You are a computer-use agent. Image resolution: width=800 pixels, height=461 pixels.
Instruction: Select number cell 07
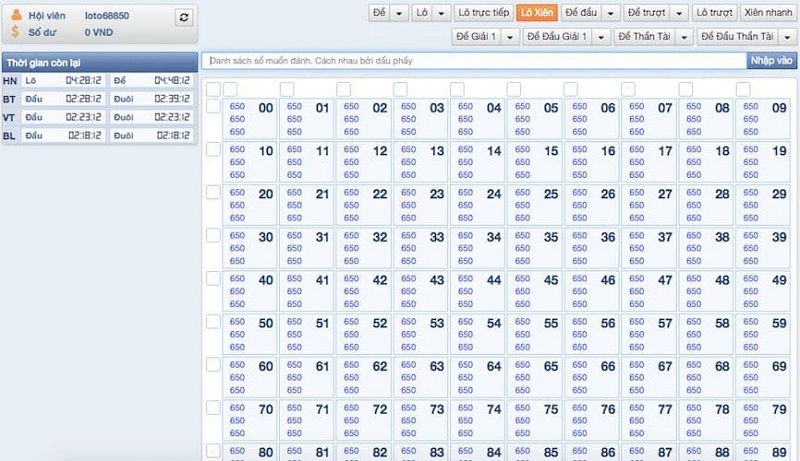pos(649,119)
